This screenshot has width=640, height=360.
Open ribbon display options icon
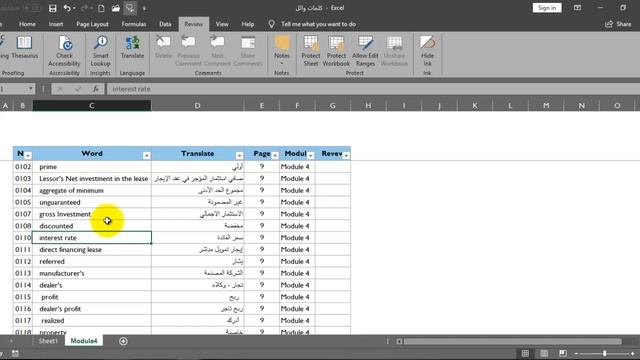[x=578, y=8]
